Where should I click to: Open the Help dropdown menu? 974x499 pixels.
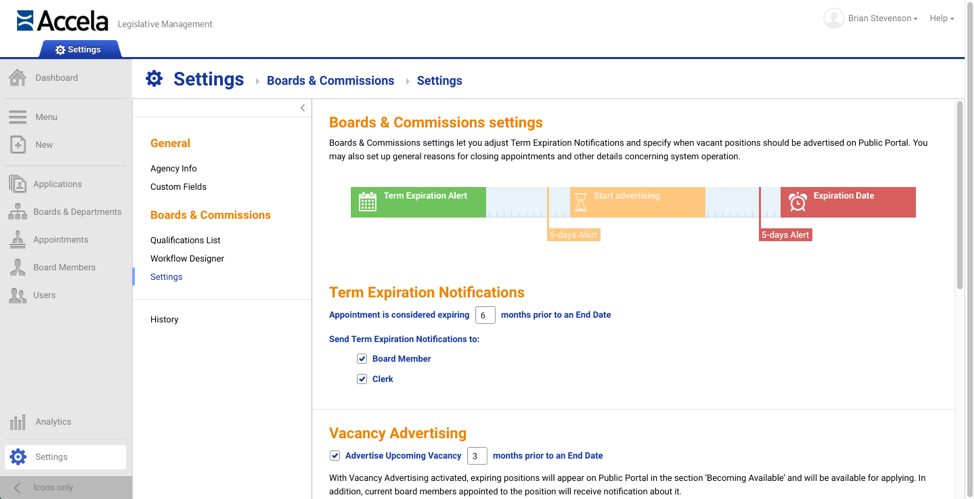pos(942,19)
